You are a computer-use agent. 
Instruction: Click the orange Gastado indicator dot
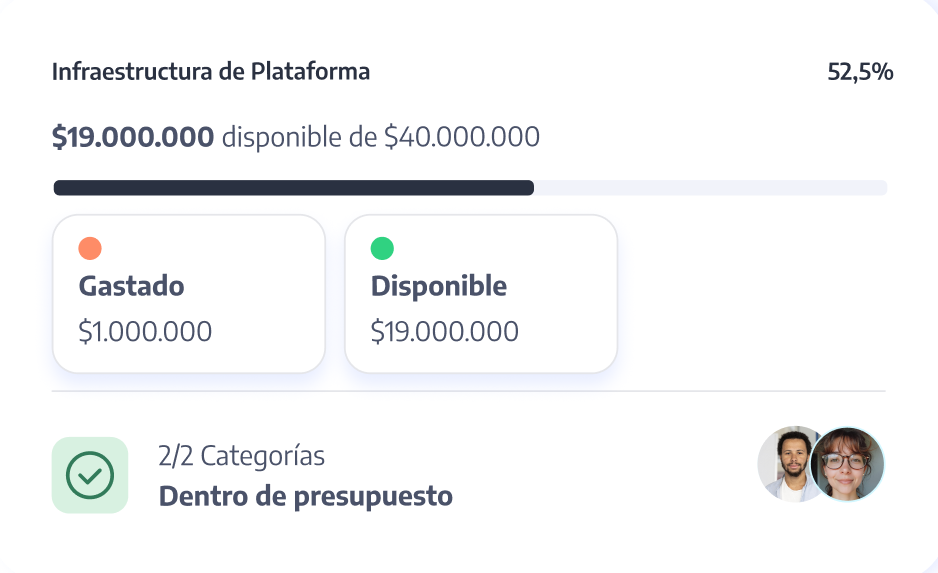click(x=90, y=248)
